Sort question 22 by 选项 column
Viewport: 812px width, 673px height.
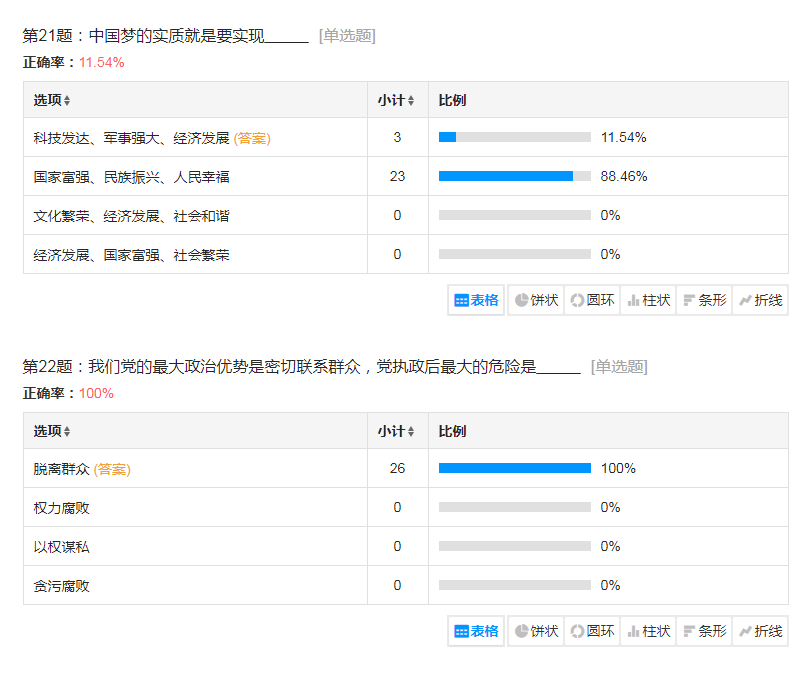52,432
